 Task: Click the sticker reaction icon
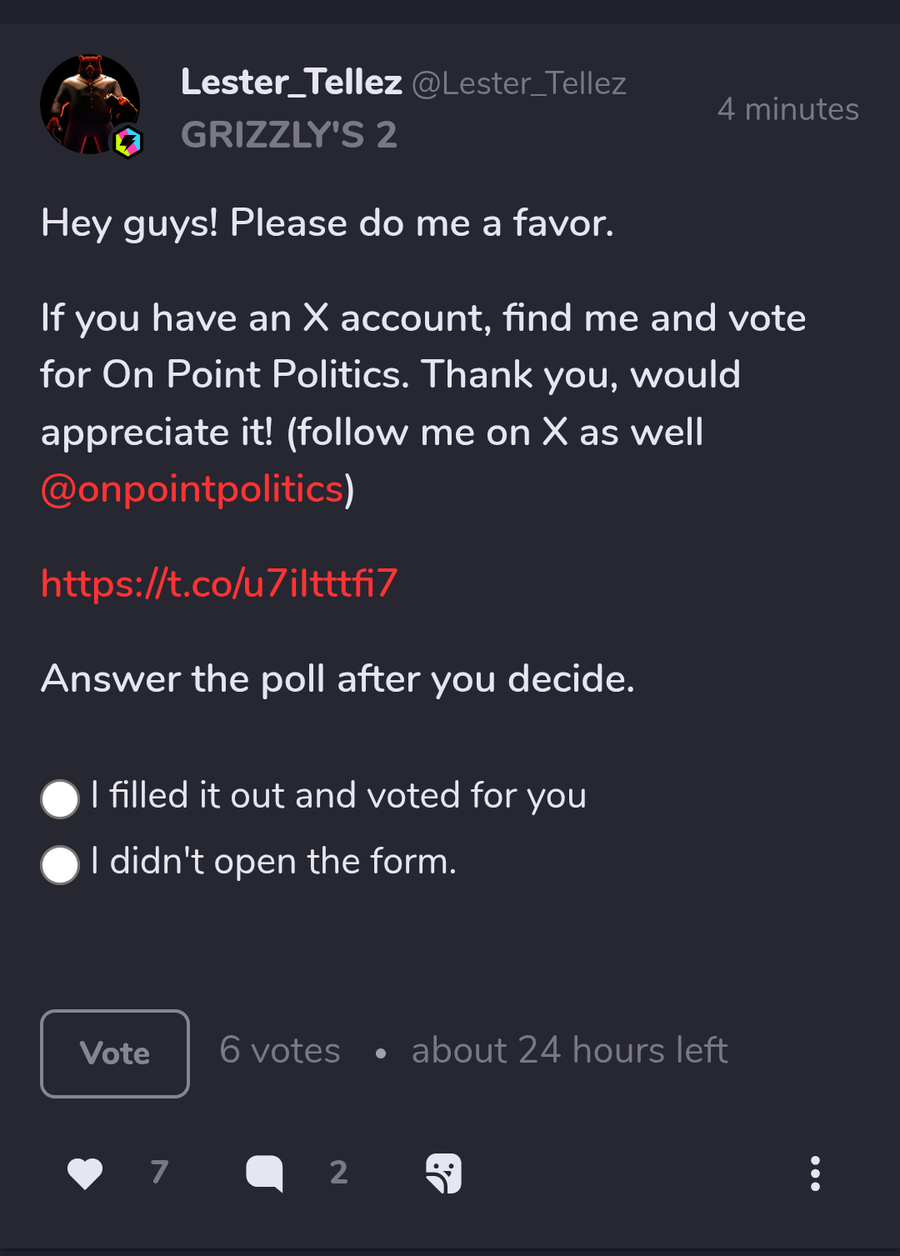pyautogui.click(x=443, y=1173)
